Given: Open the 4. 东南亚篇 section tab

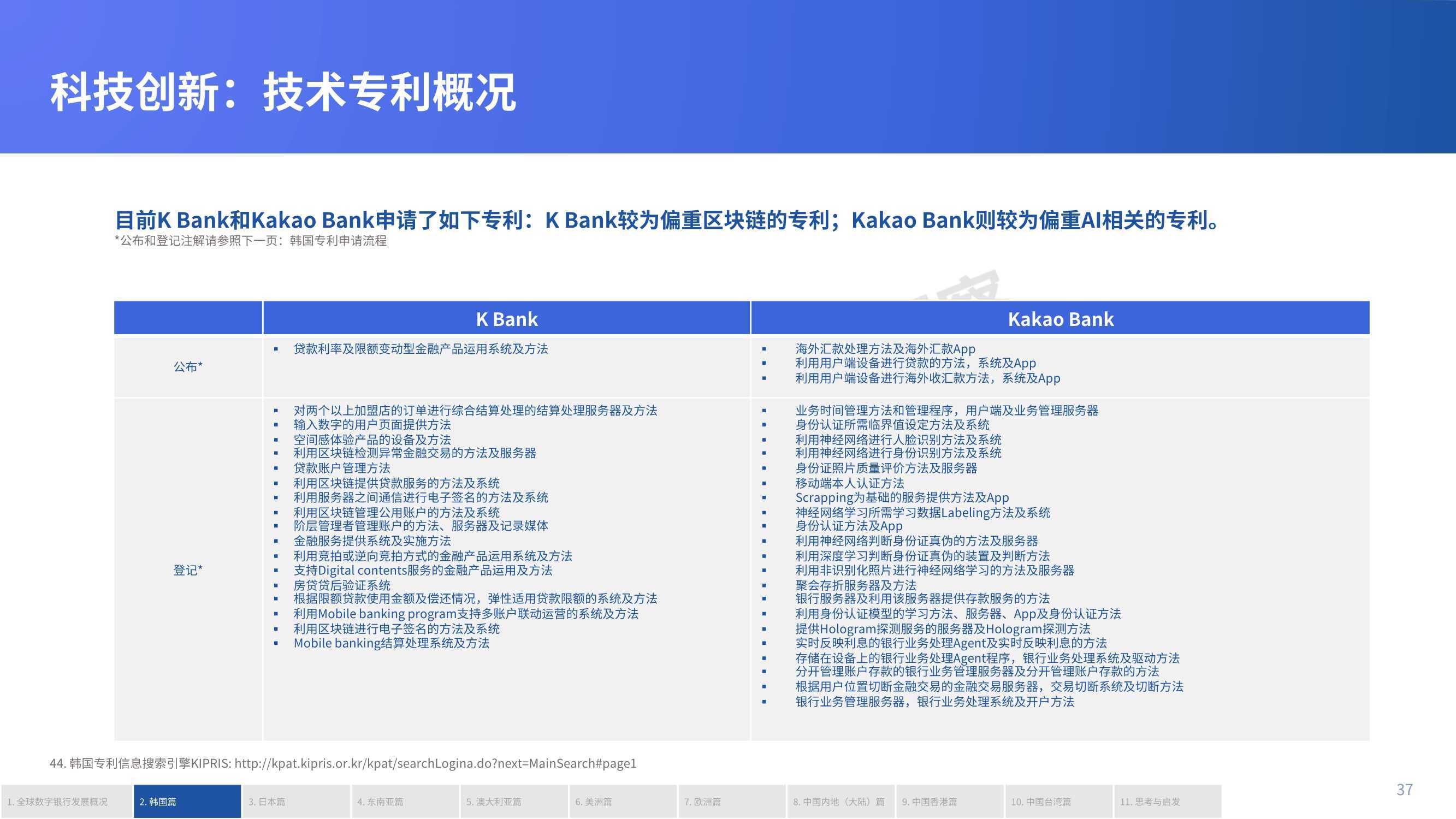Looking at the screenshot, I should pos(405,802).
